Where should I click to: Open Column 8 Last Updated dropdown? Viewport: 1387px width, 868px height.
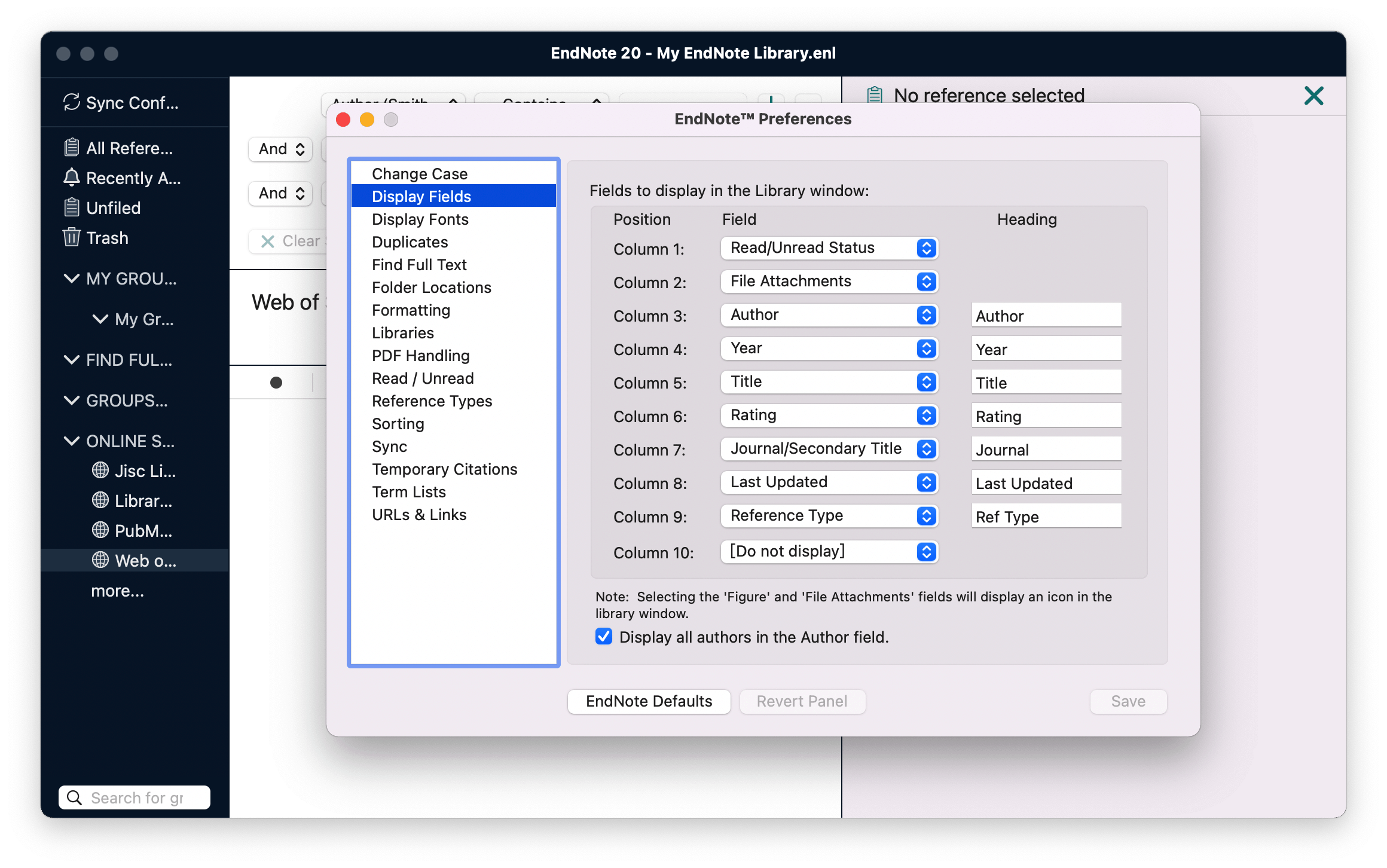pyautogui.click(x=829, y=482)
